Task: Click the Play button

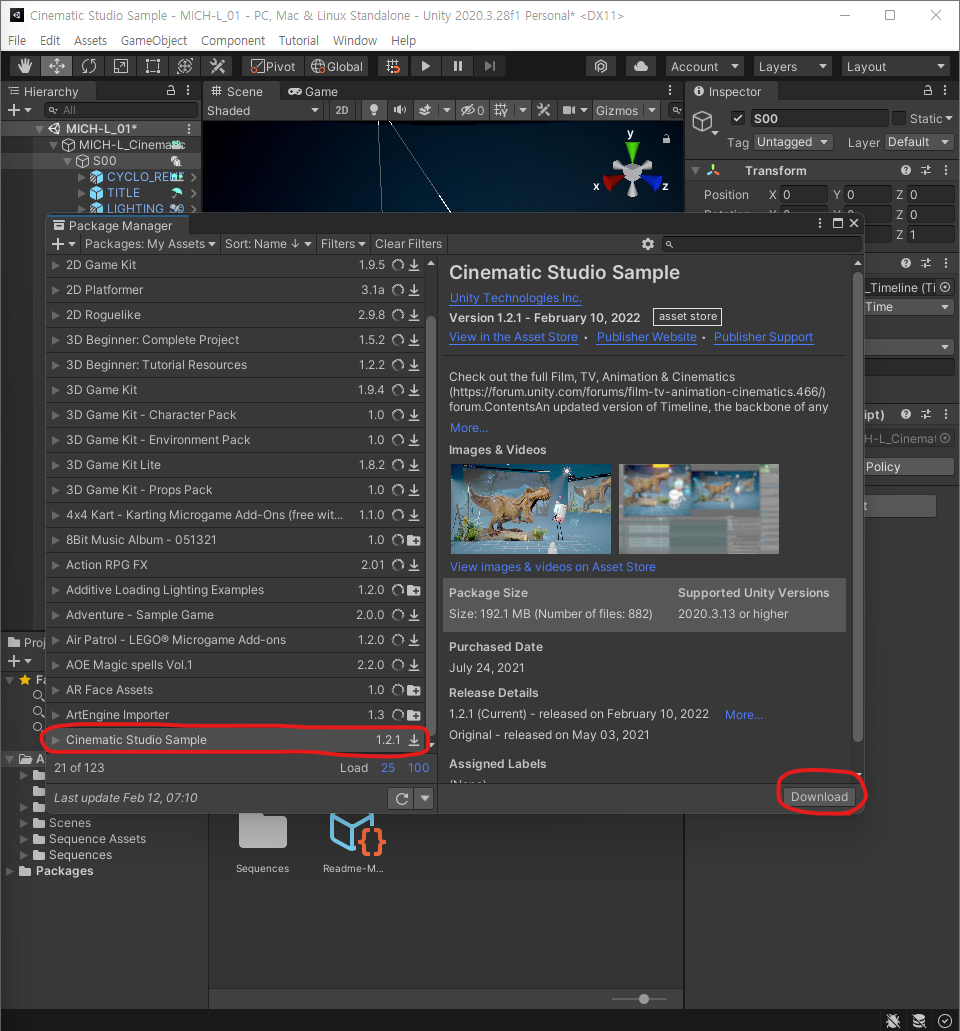Action: point(425,66)
